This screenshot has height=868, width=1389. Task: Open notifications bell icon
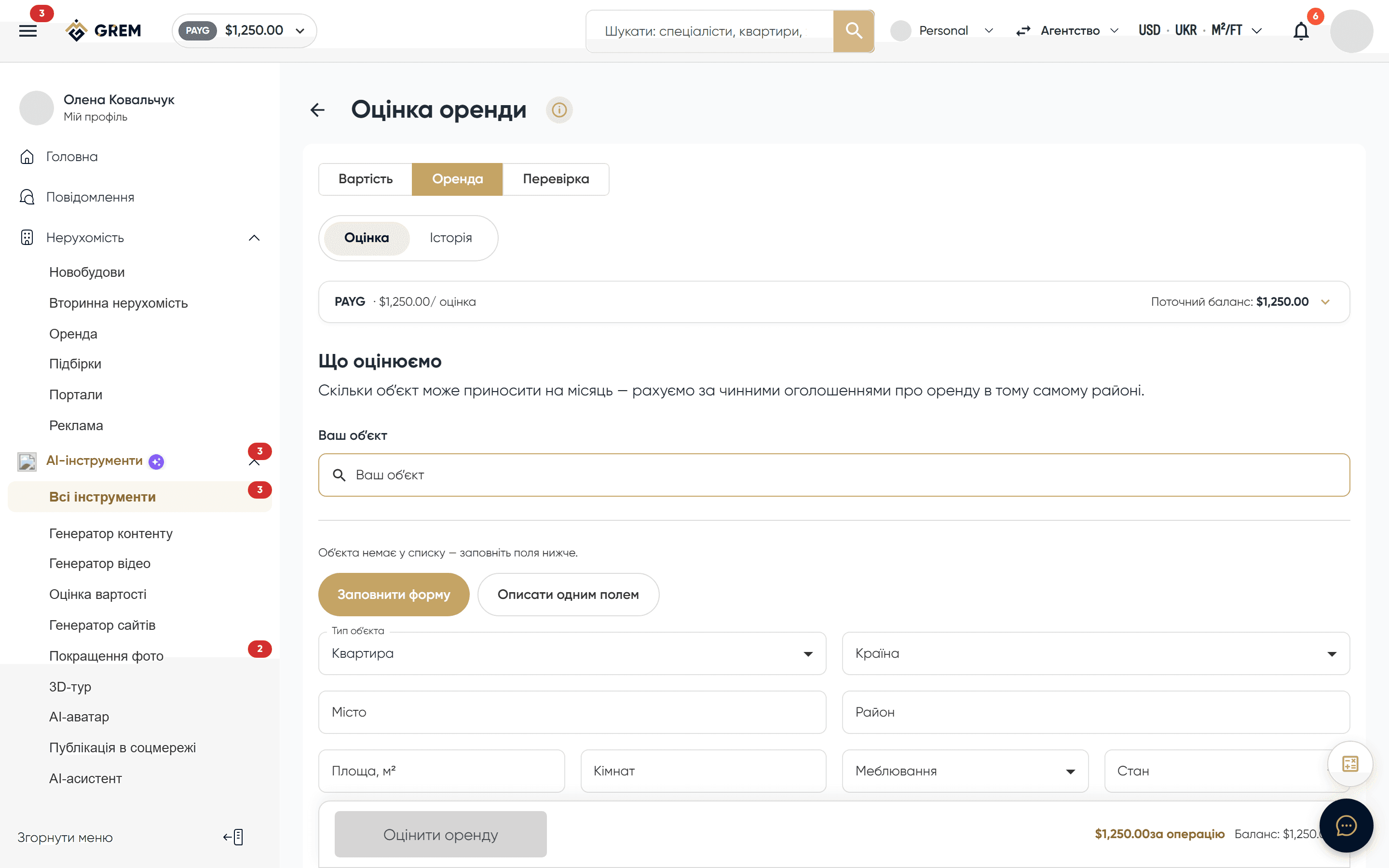tap(1301, 31)
